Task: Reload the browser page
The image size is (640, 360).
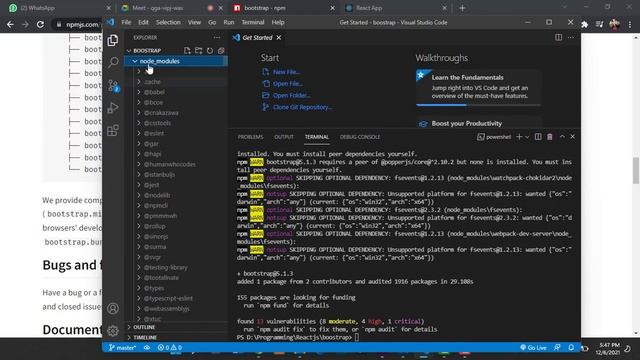Action: click(40, 24)
